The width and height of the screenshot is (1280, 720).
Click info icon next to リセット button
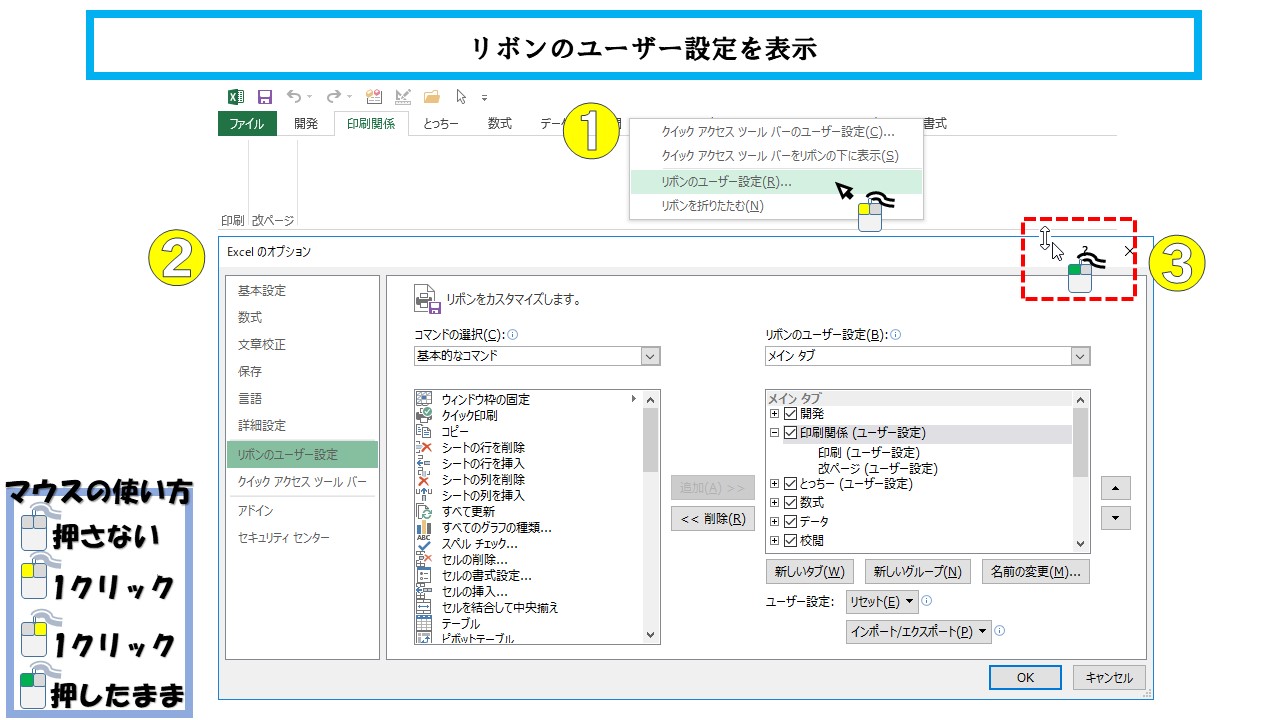click(927, 601)
